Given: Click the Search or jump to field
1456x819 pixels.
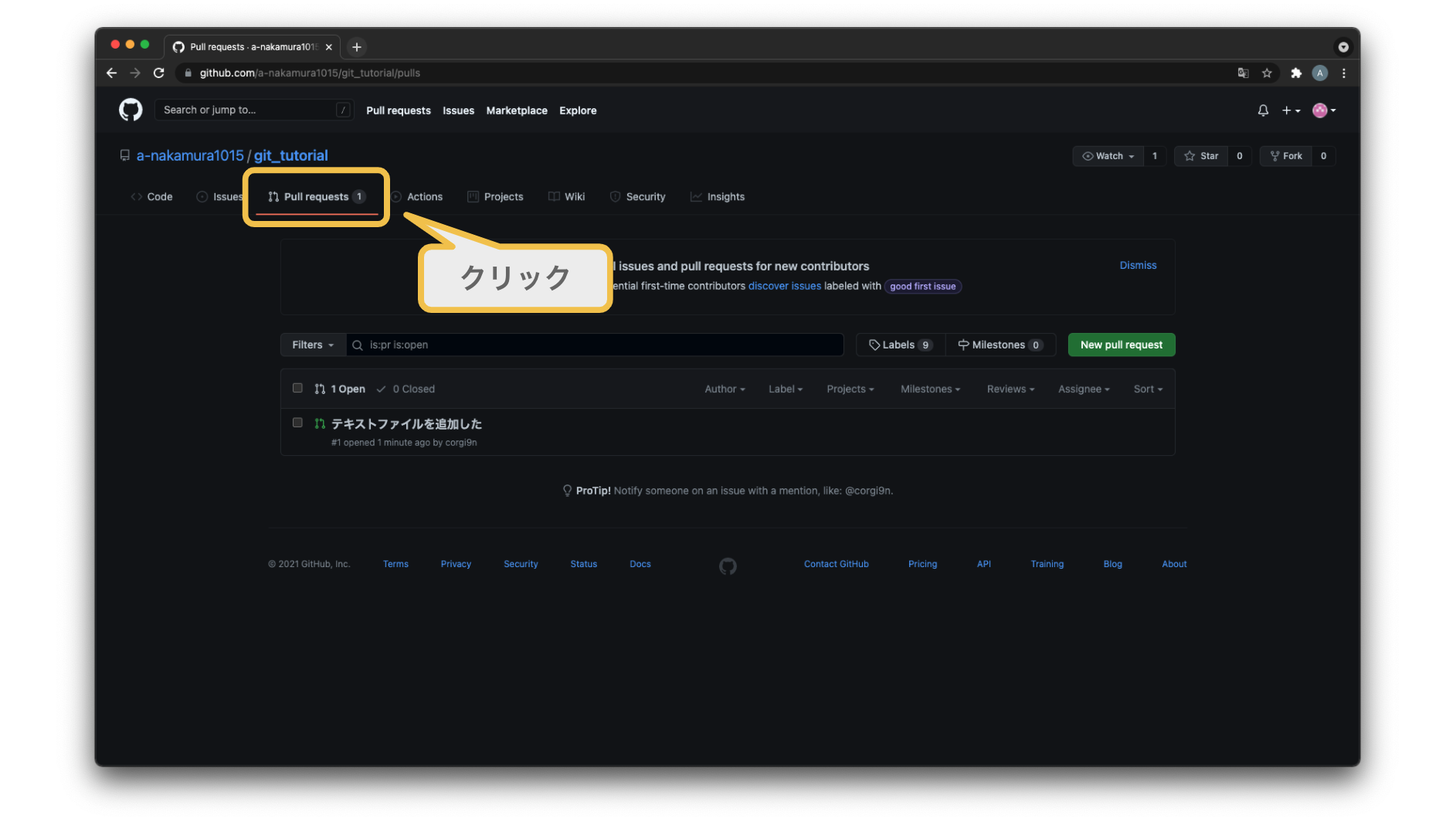Looking at the screenshot, I should pos(254,110).
